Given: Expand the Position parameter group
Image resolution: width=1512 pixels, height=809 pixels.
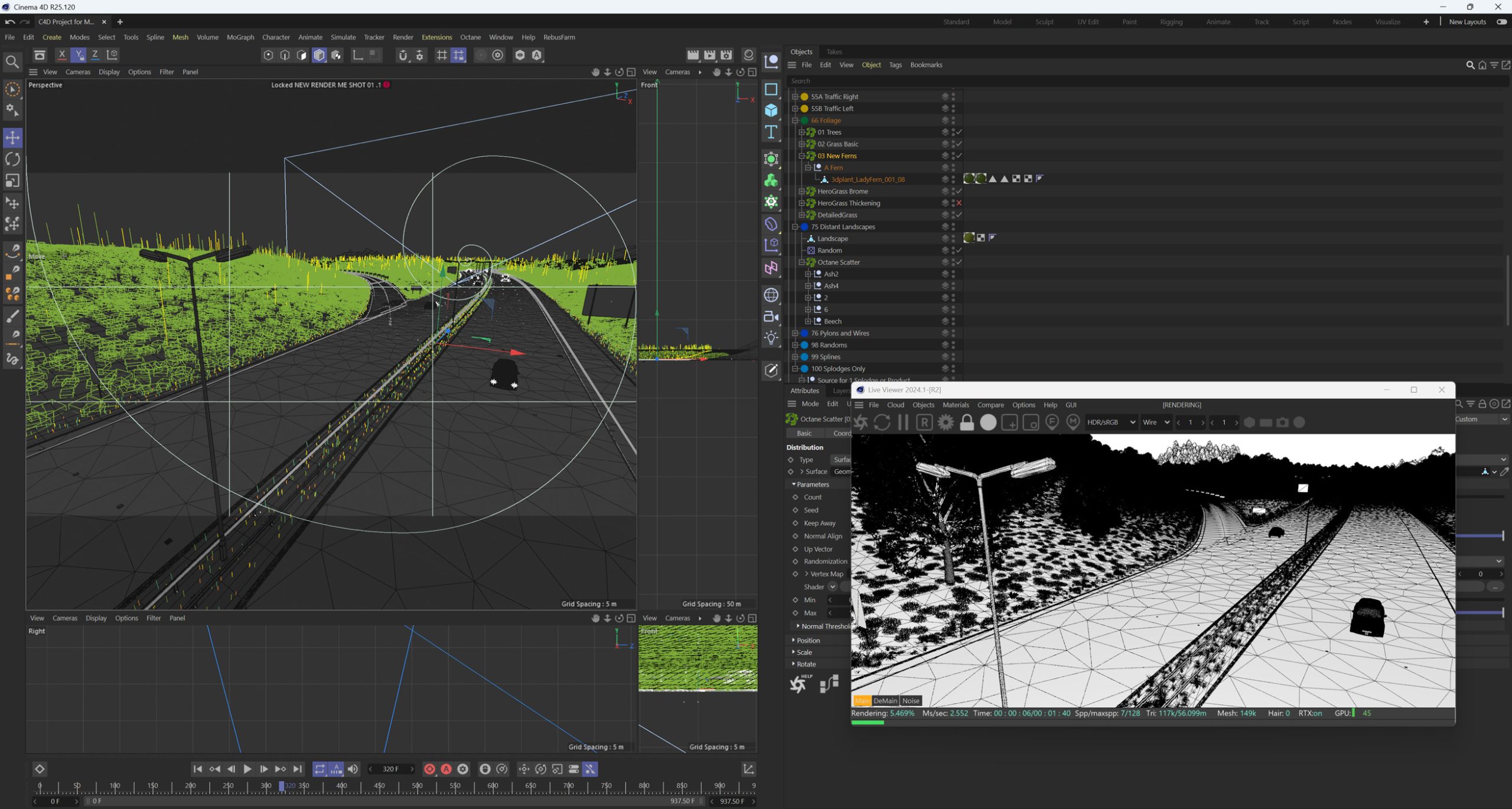Looking at the screenshot, I should [x=793, y=640].
